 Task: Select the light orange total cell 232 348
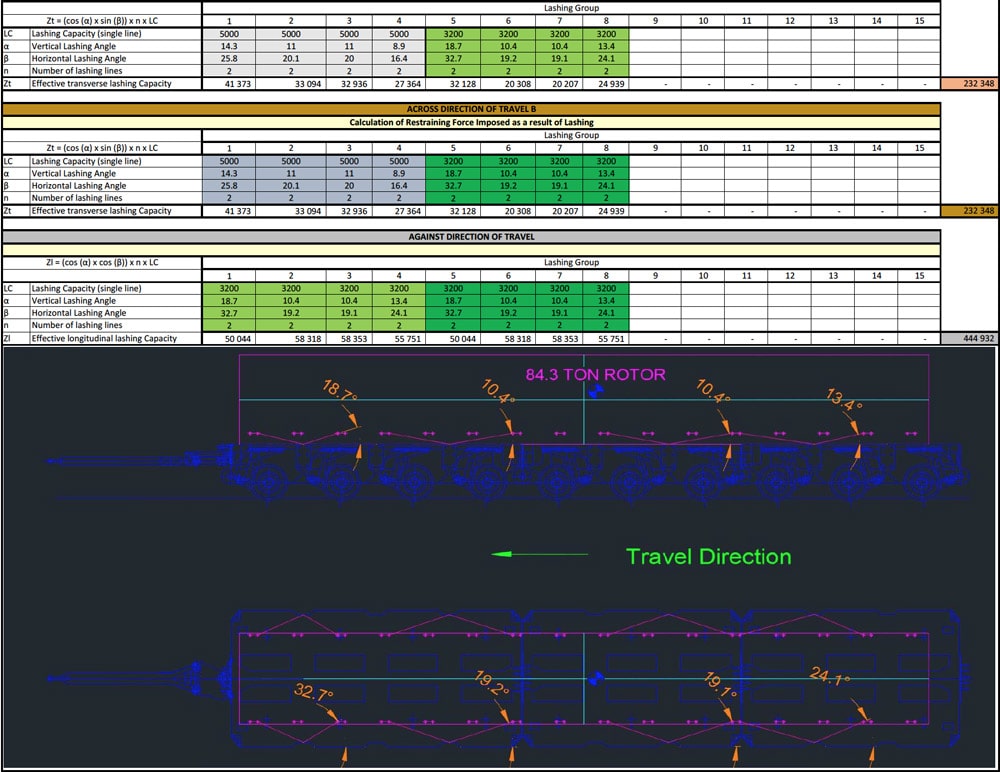(968, 84)
